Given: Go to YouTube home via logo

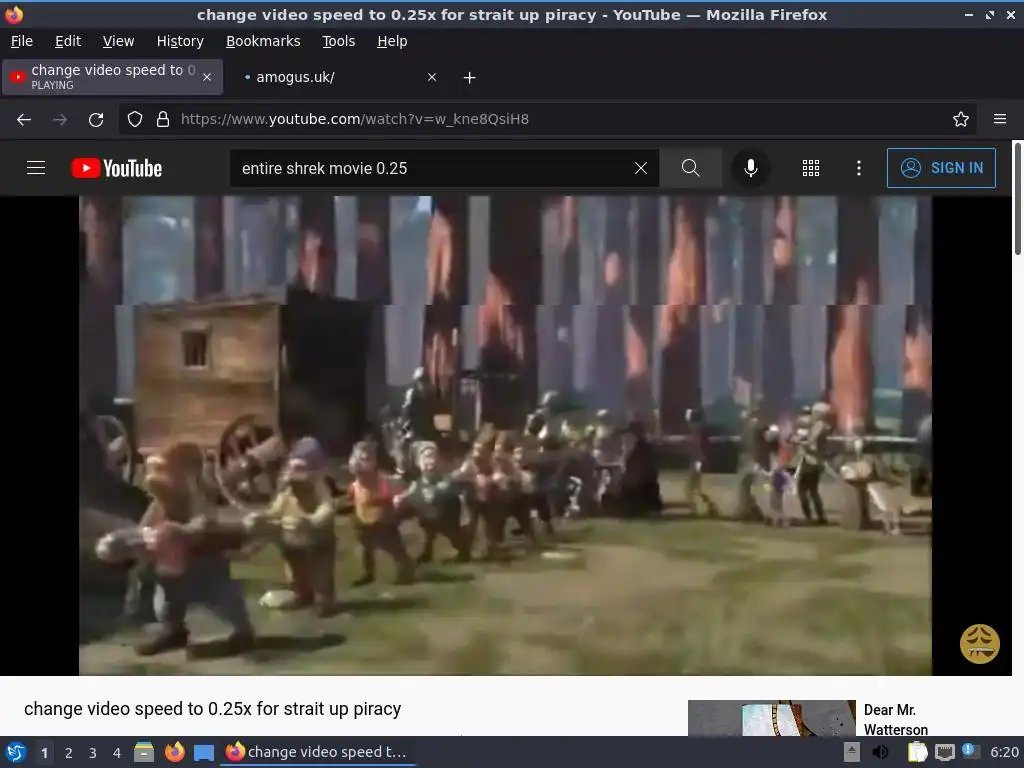Looking at the screenshot, I should [x=116, y=168].
